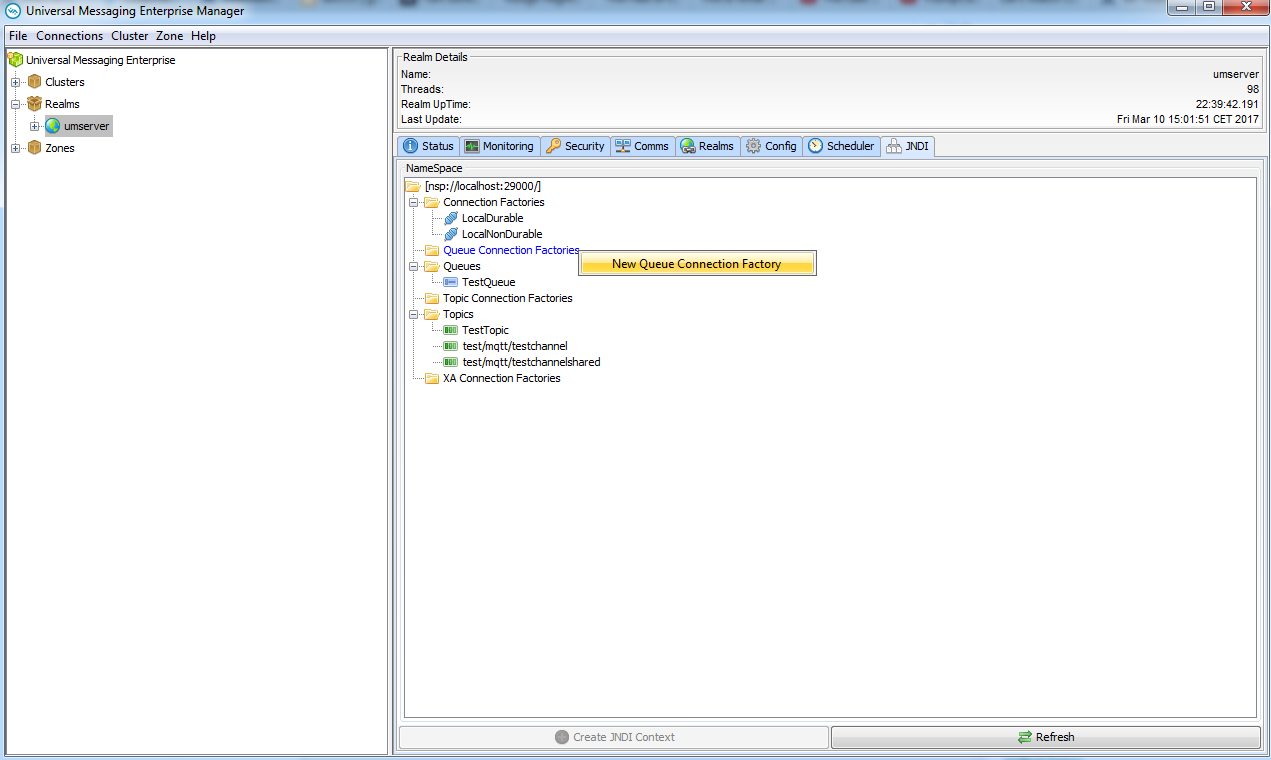
Task: Click the test/mqtt/testchannel channel icon
Action: [451, 346]
